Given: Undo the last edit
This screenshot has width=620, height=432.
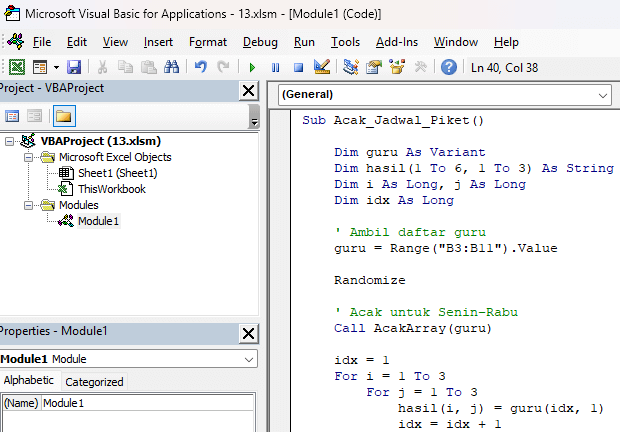Looking at the screenshot, I should tap(200, 67).
